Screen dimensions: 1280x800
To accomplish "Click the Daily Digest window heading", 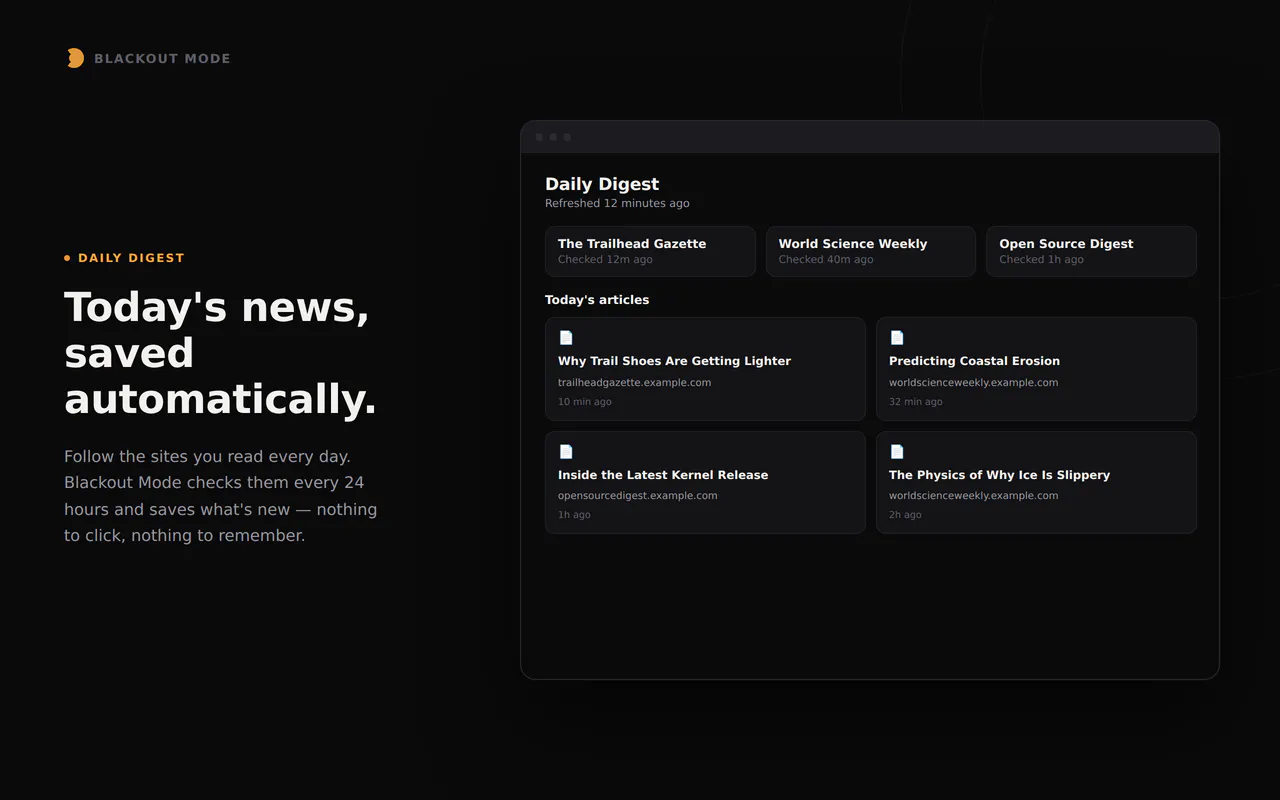I will point(602,184).
